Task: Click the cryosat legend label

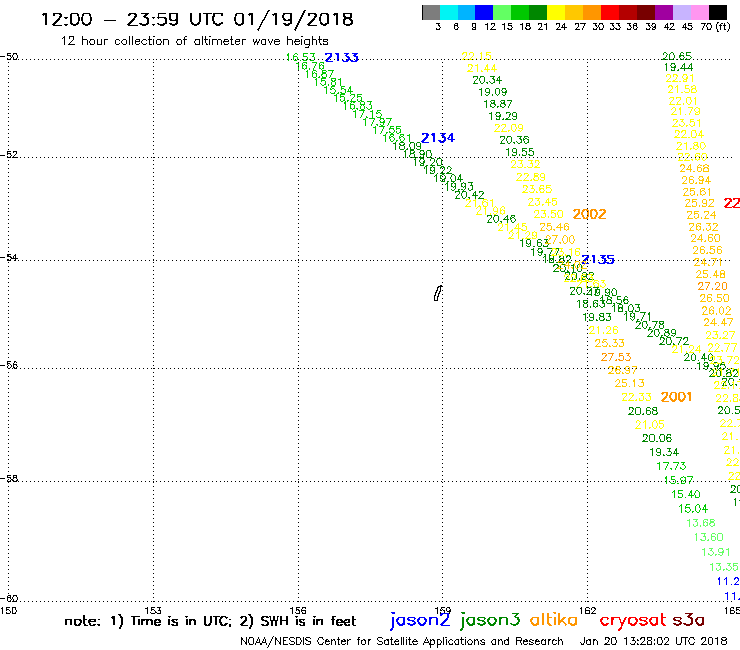Action: click(633, 621)
